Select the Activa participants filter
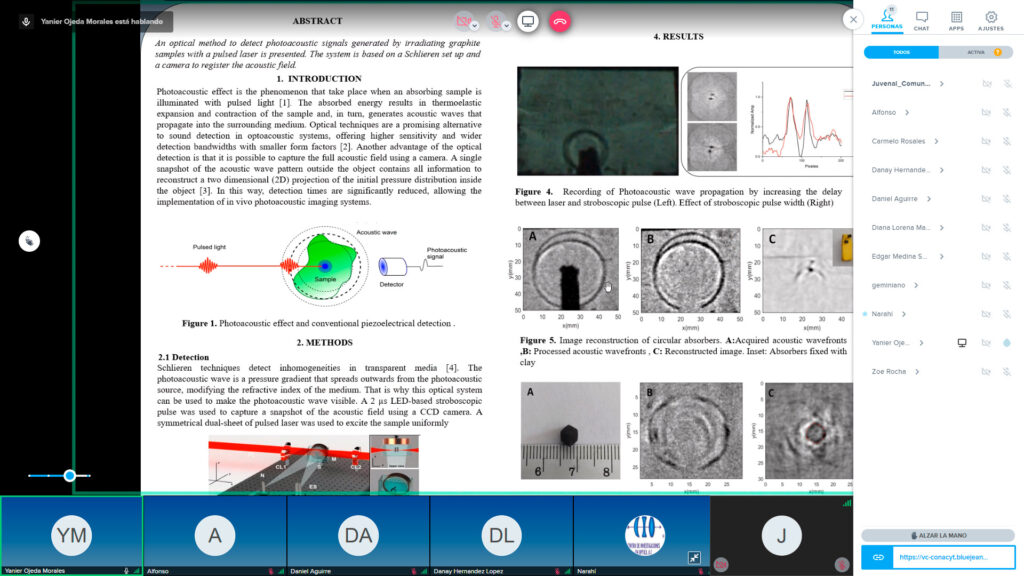The image size is (1024, 576). [x=976, y=52]
